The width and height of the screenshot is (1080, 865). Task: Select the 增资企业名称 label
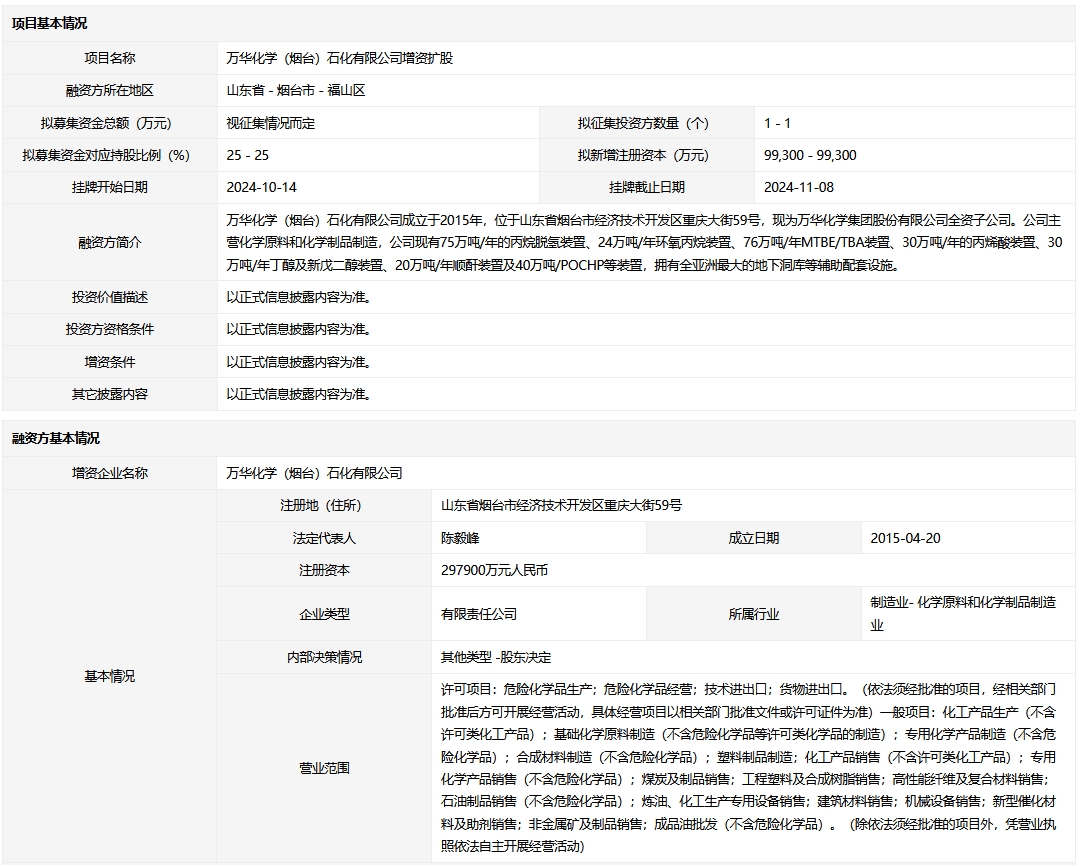tap(110, 473)
